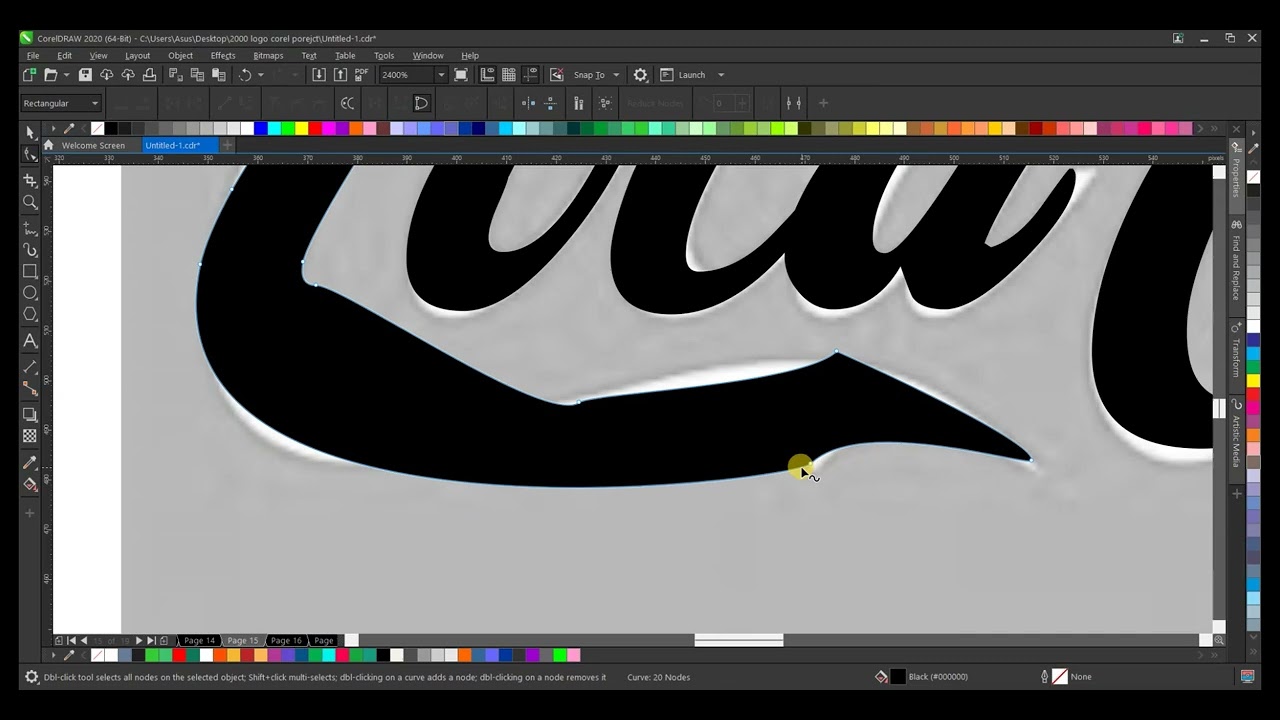Activate the Shape node-editing tool

[x=30, y=154]
